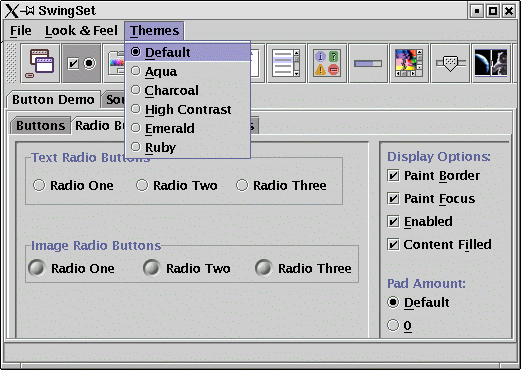The height and width of the screenshot is (370, 521).
Task: Switch to the Button Demo tab
Action: pos(53,100)
